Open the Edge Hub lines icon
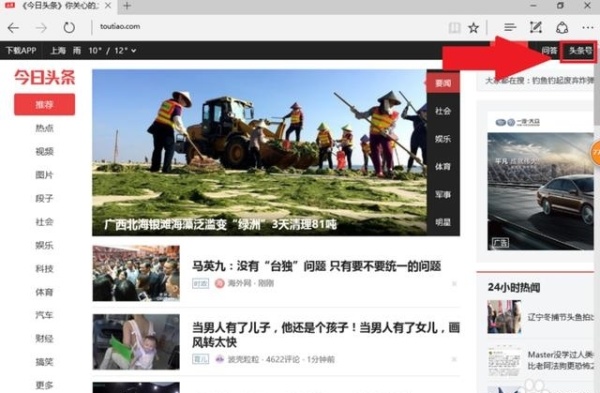Viewport: 600px width, 393px height. [x=510, y=27]
